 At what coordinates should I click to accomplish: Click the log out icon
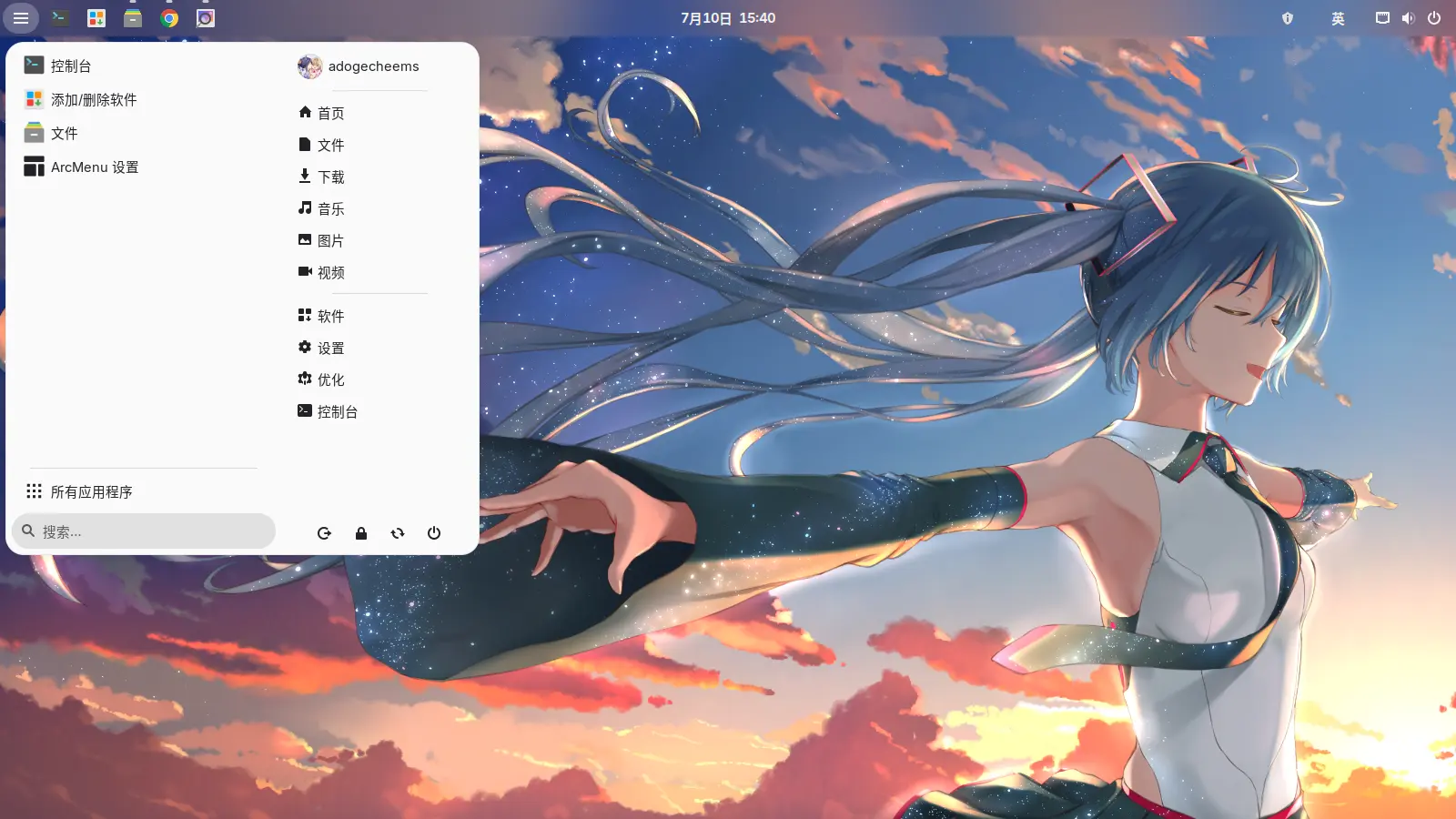pyautogui.click(x=324, y=533)
